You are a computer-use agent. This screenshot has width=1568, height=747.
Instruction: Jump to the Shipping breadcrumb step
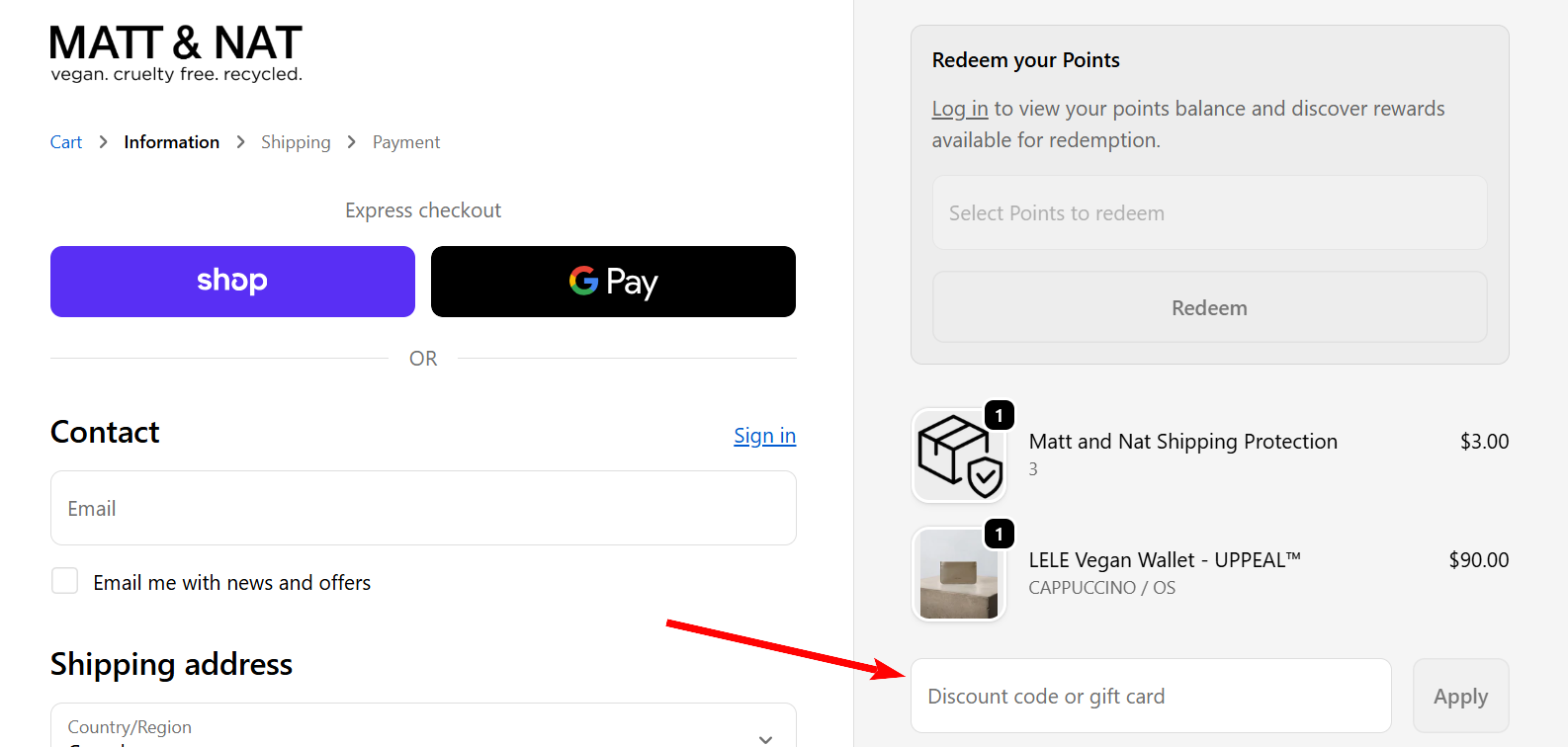pos(296,142)
